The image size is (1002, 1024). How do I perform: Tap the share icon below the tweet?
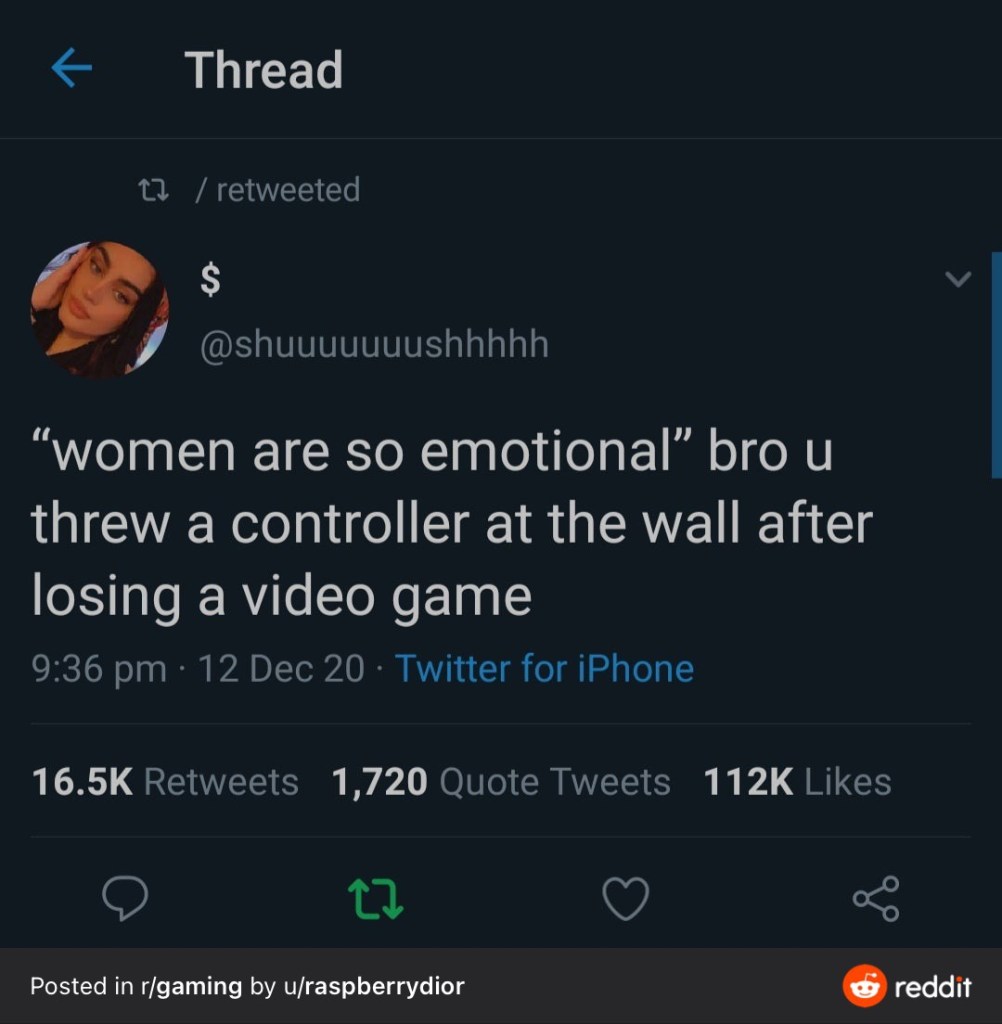coord(876,899)
